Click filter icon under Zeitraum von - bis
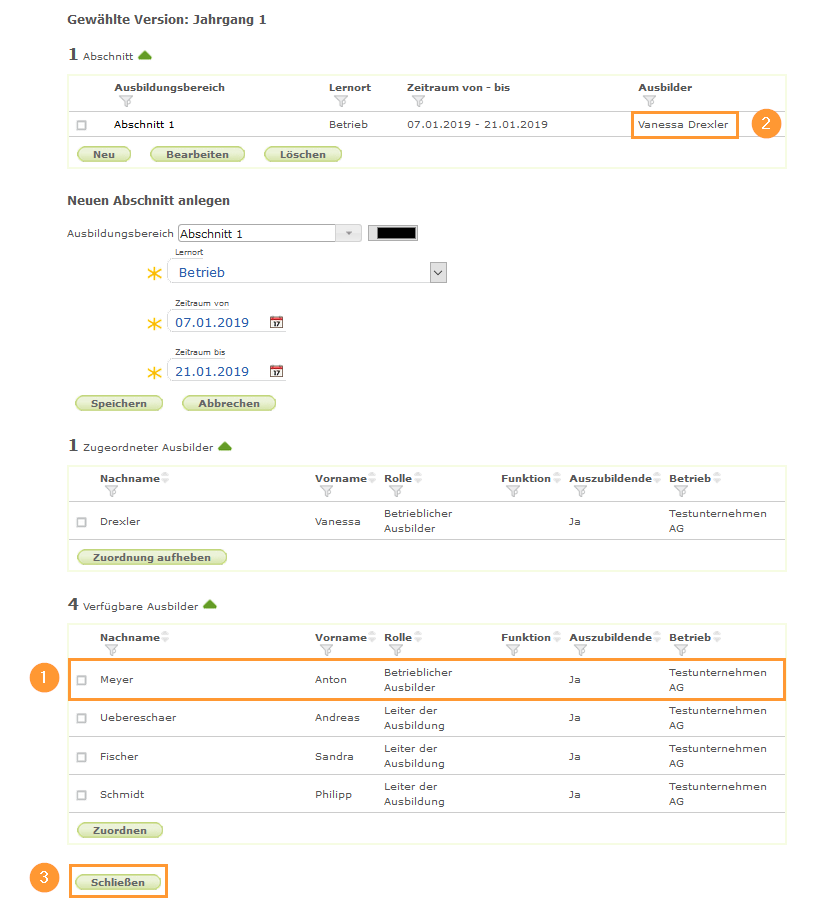828x912 pixels. click(419, 101)
